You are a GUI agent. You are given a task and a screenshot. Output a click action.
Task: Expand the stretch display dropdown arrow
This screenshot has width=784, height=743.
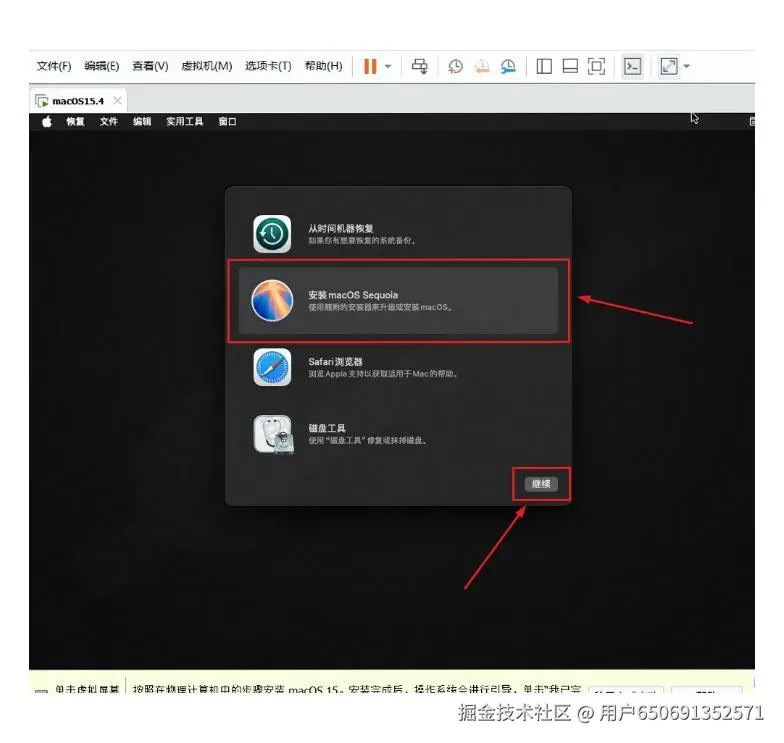coord(686,66)
